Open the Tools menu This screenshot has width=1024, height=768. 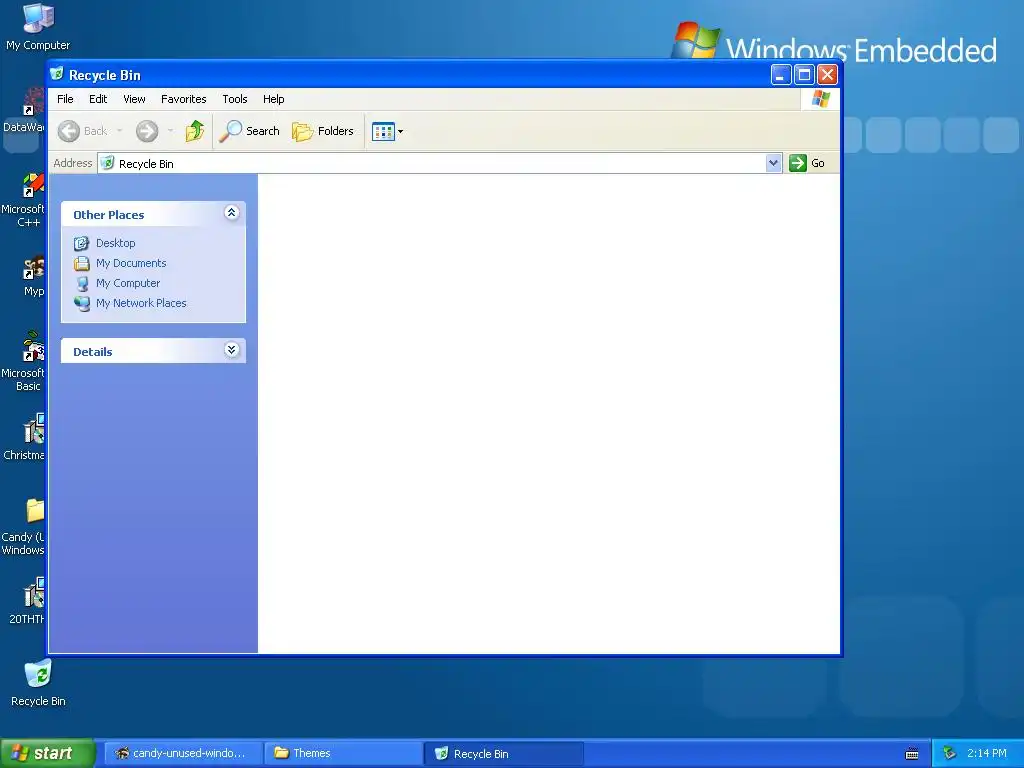pyautogui.click(x=234, y=99)
